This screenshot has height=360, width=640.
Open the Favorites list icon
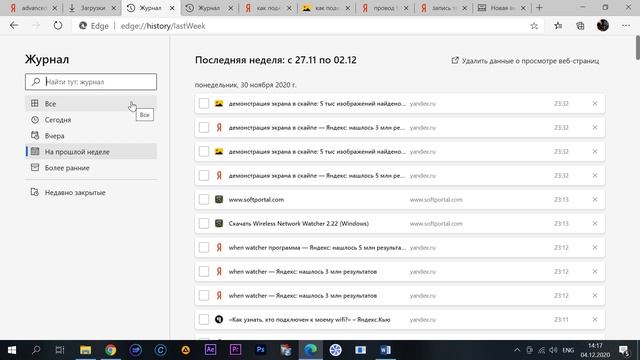[x=558, y=26]
